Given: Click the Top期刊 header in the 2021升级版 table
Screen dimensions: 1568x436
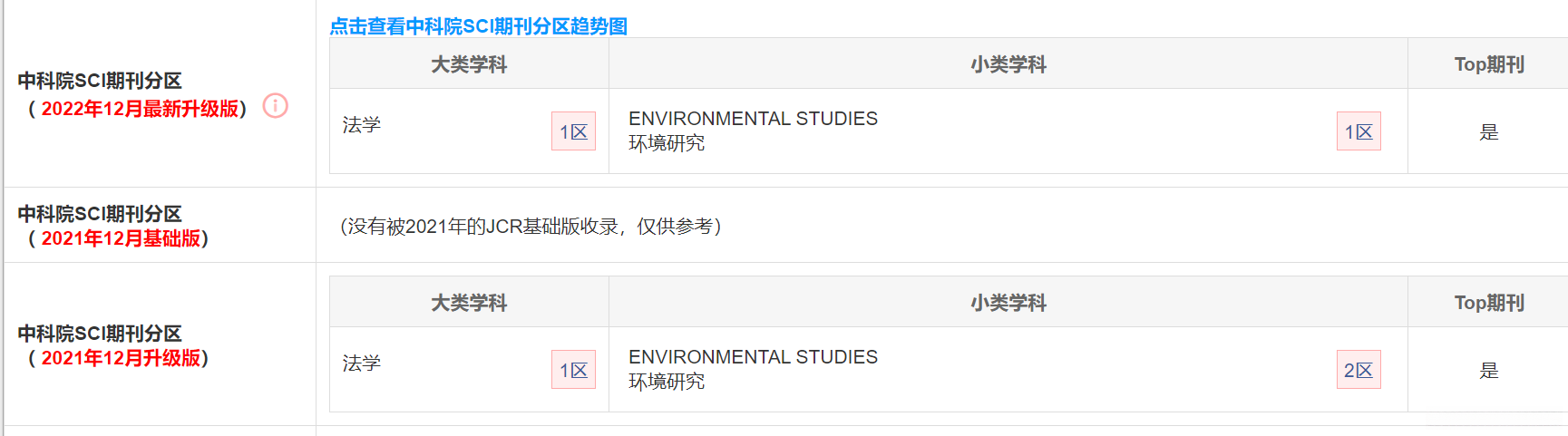Looking at the screenshot, I should [1488, 303].
